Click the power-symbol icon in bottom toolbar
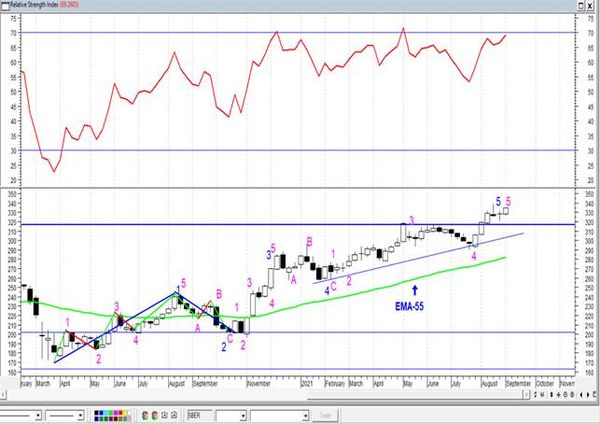Screen dimensions: 600x424 pyautogui.click(x=165, y=415)
